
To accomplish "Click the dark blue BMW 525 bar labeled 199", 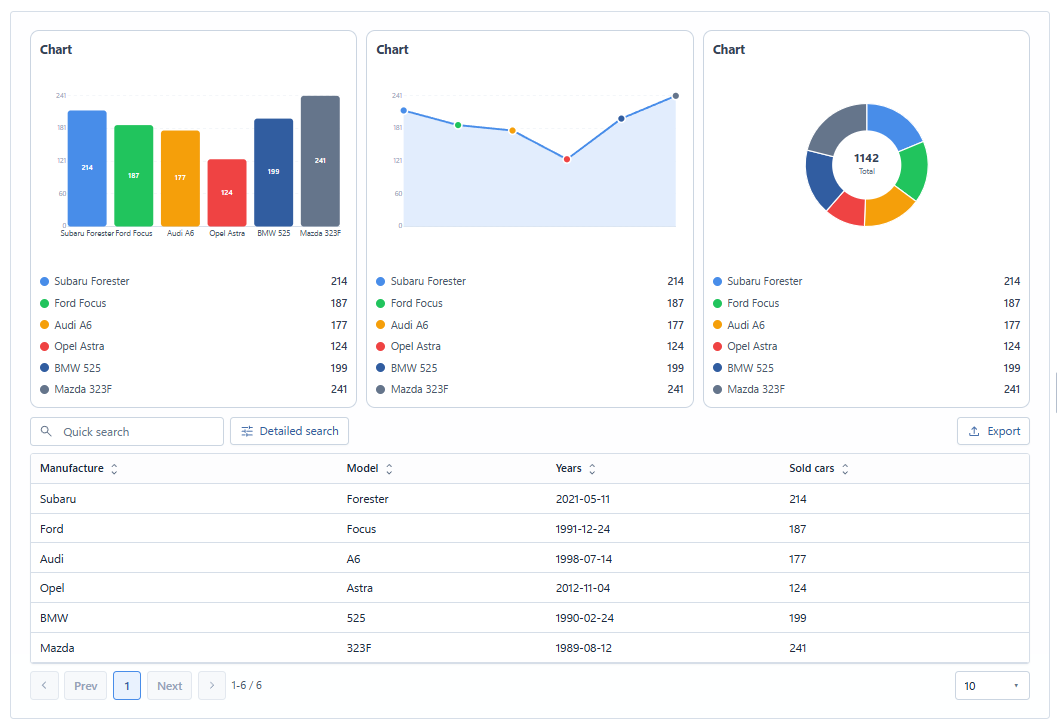I will [274, 172].
